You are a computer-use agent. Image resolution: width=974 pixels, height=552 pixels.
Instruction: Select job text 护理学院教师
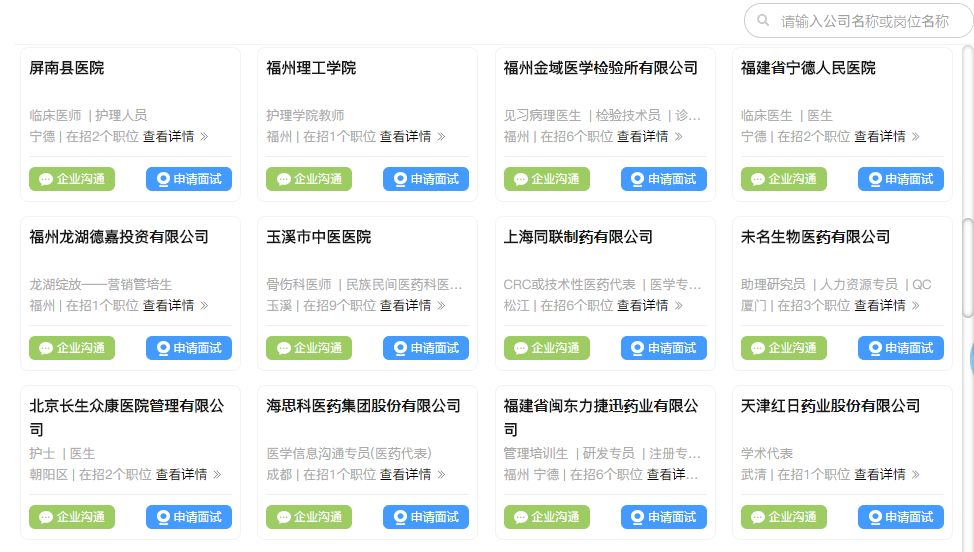pos(305,115)
